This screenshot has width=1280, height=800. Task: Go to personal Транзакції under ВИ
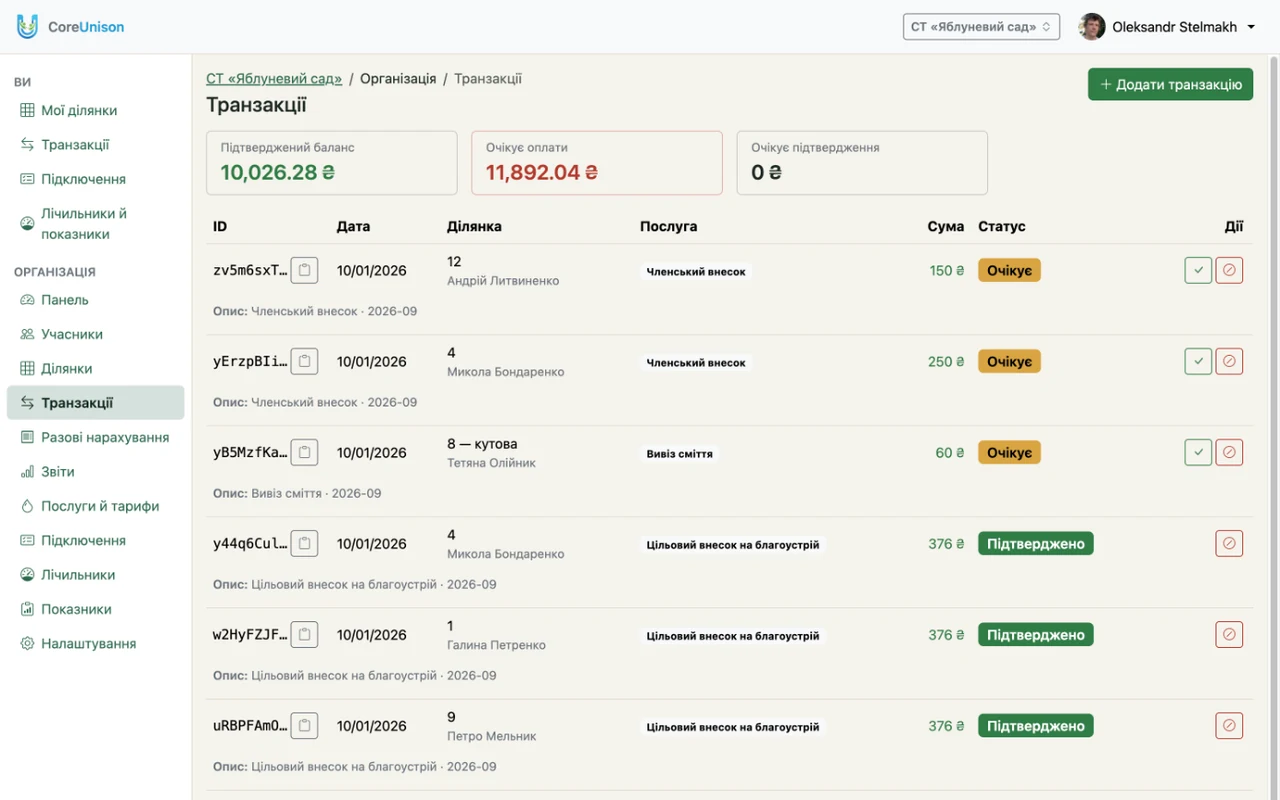point(96,145)
